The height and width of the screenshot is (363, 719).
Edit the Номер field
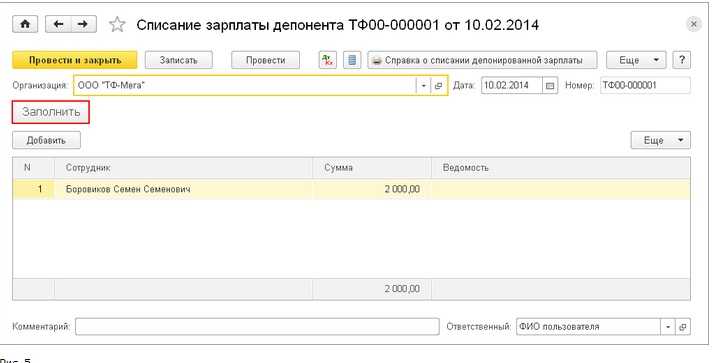(x=645, y=85)
